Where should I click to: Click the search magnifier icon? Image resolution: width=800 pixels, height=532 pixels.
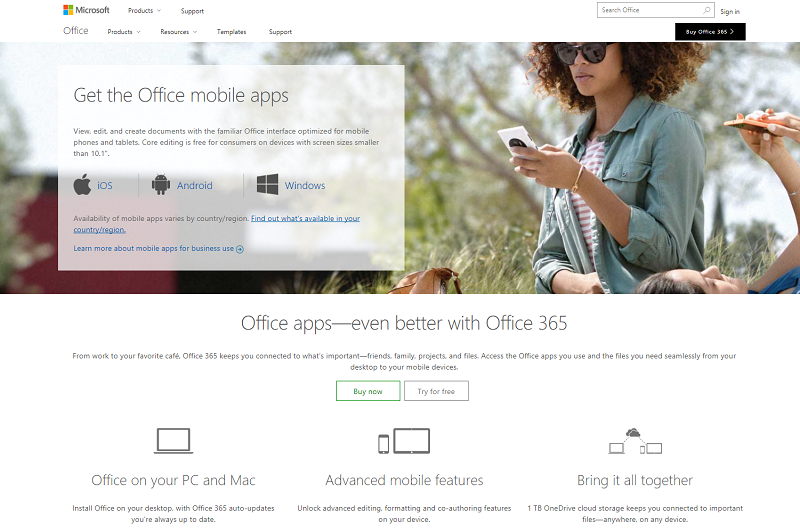pos(707,10)
